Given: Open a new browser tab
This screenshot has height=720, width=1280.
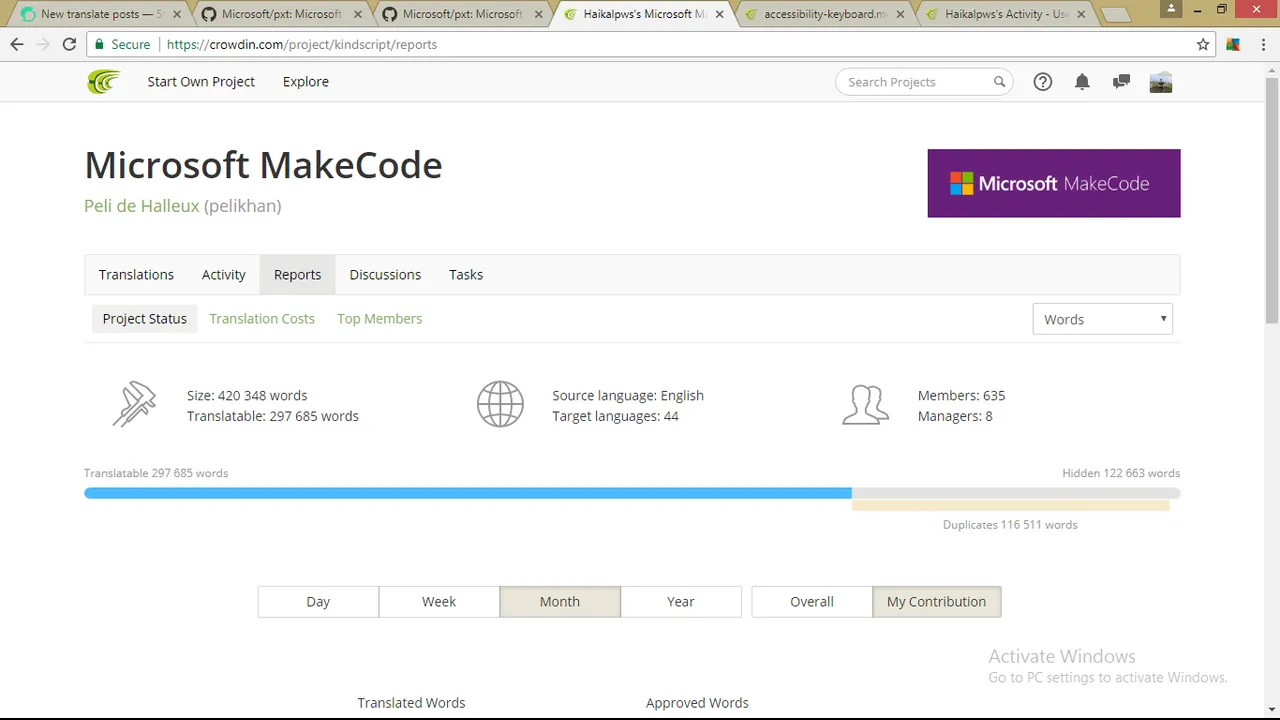Looking at the screenshot, I should (1114, 15).
